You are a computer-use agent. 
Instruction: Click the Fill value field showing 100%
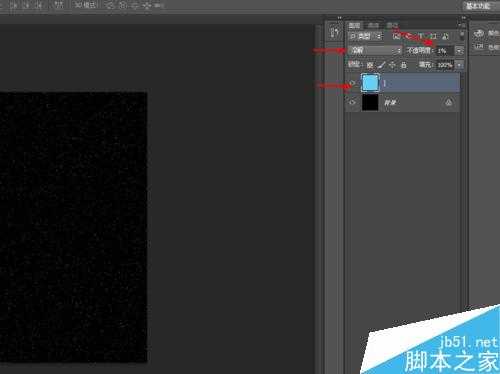pos(445,65)
